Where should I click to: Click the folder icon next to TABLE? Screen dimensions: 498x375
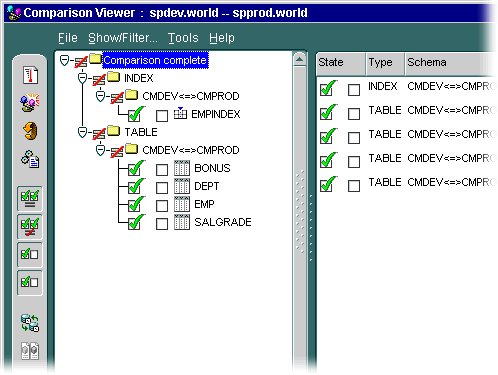point(114,131)
